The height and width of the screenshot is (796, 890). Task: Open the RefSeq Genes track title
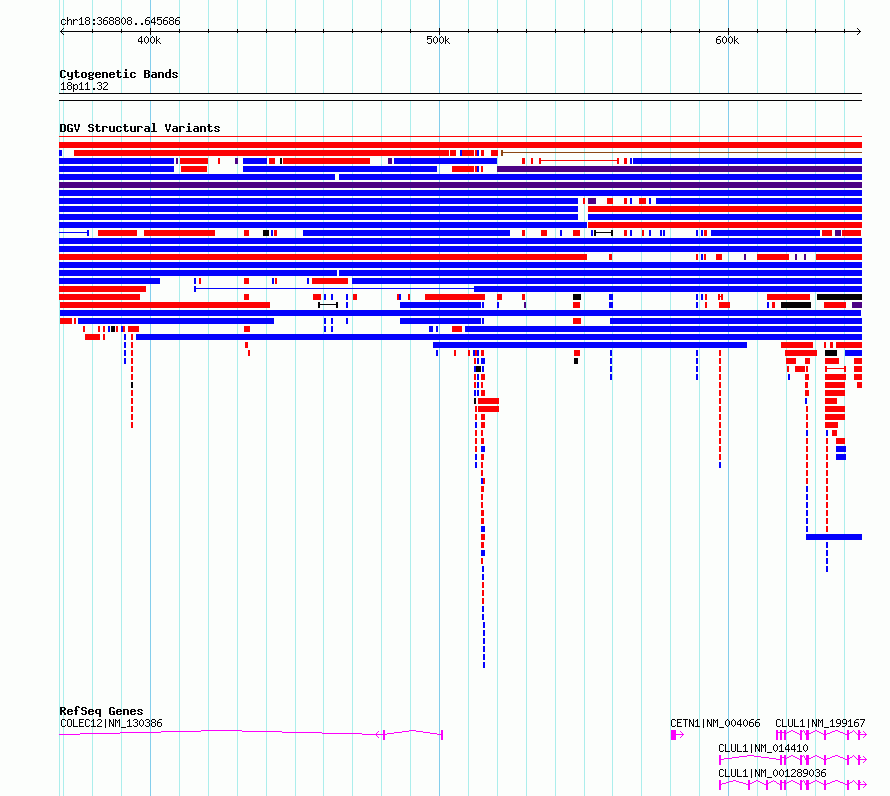[101, 711]
